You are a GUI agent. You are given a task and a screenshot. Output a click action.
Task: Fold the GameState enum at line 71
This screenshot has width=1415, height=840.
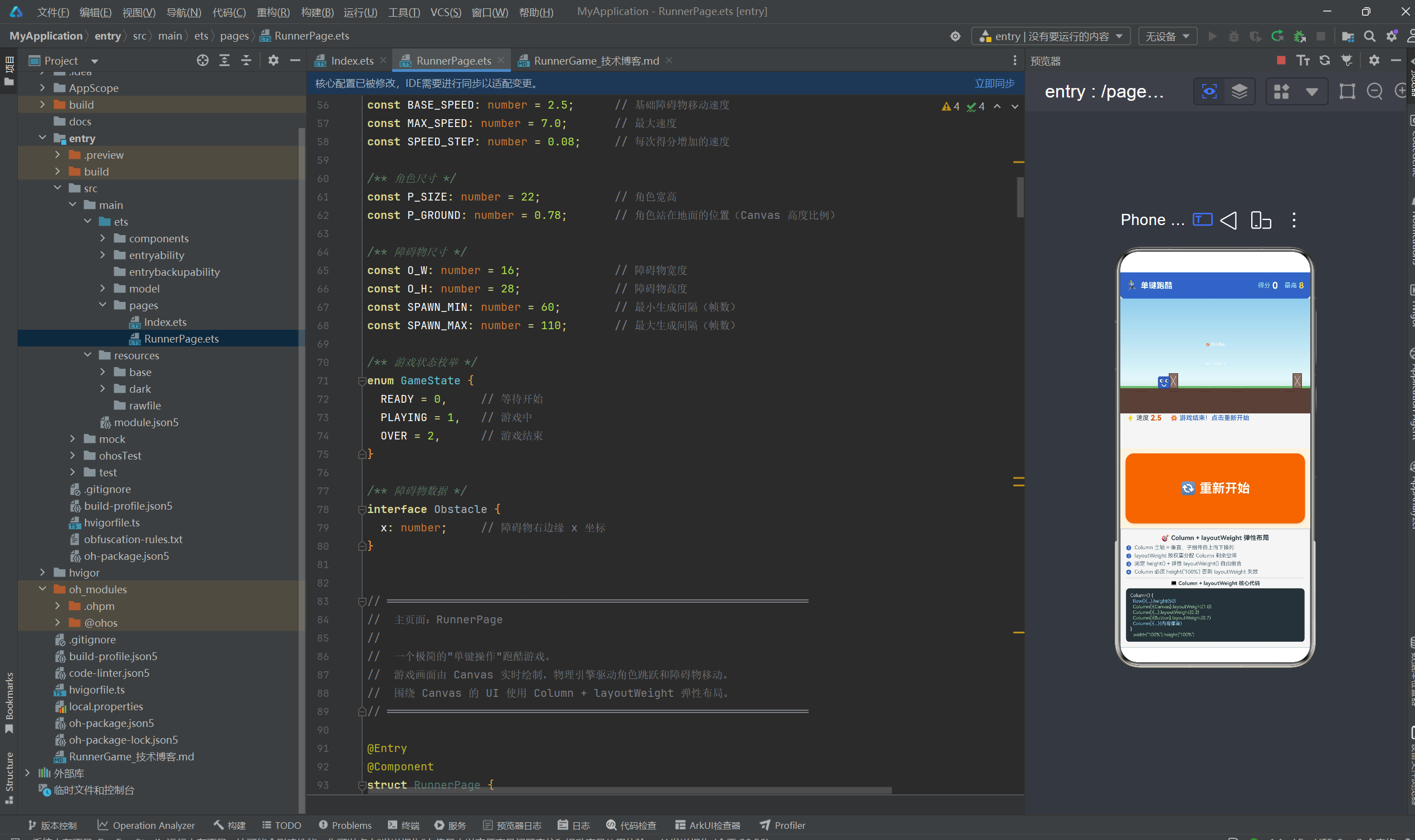pyautogui.click(x=362, y=381)
